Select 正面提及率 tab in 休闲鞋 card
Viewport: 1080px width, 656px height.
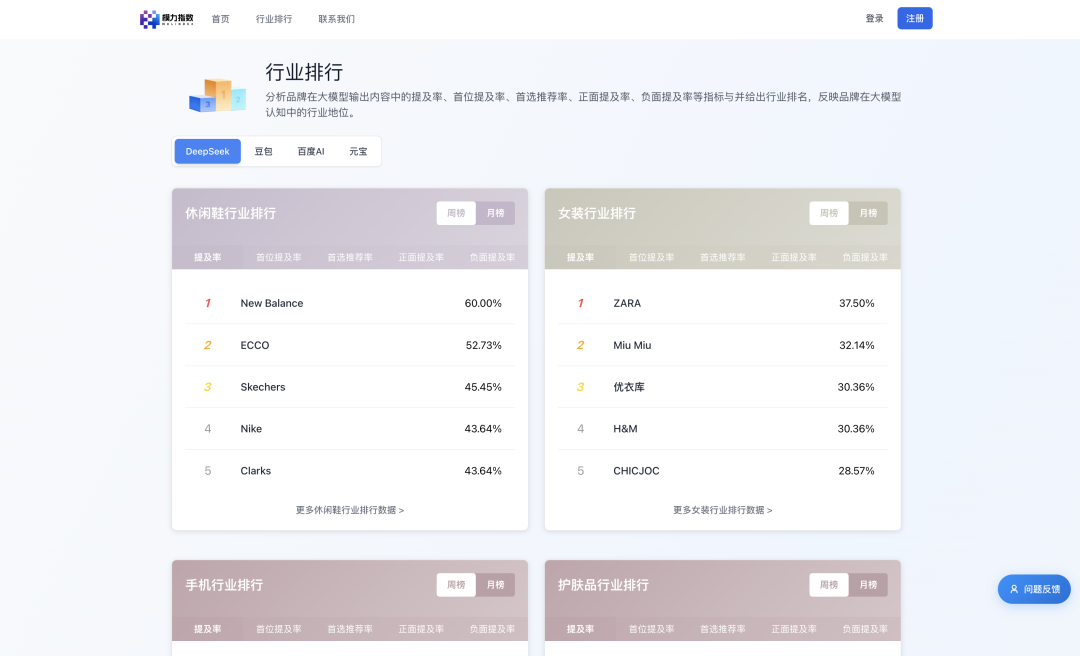(421, 258)
